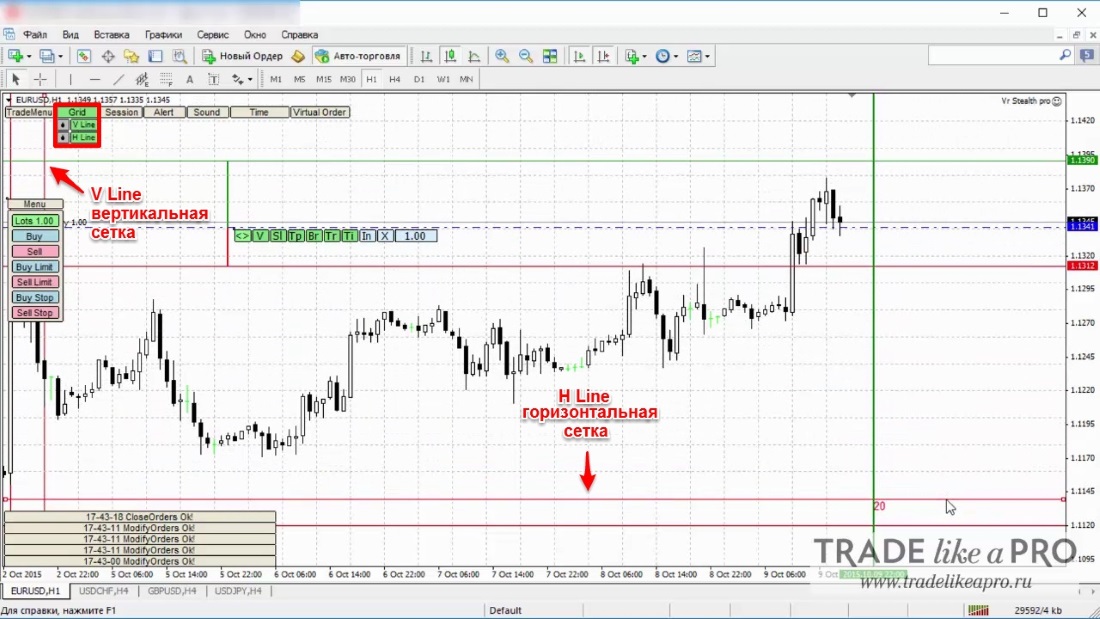The image size is (1100, 619).
Task: Click the Sell Stop button
Action: point(34,313)
